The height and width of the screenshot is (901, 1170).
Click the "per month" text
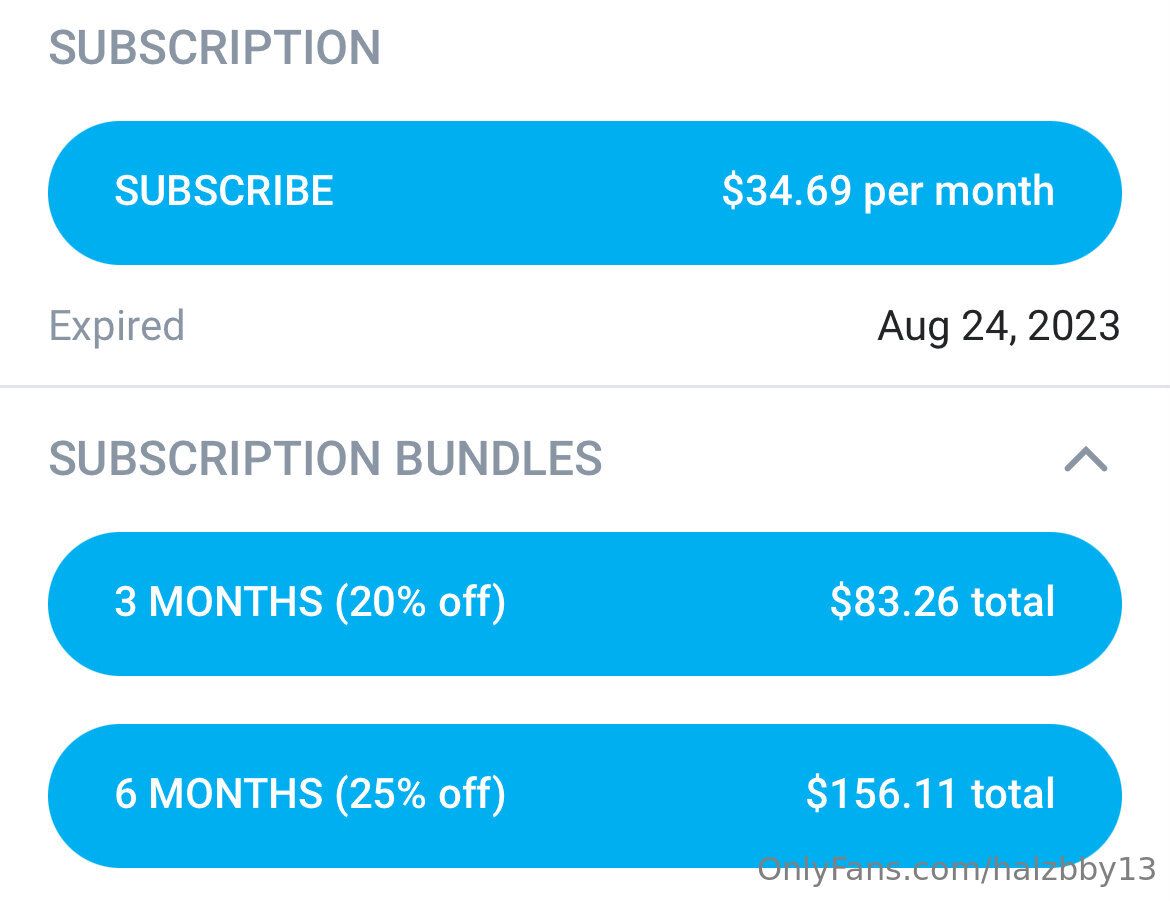pos(958,191)
